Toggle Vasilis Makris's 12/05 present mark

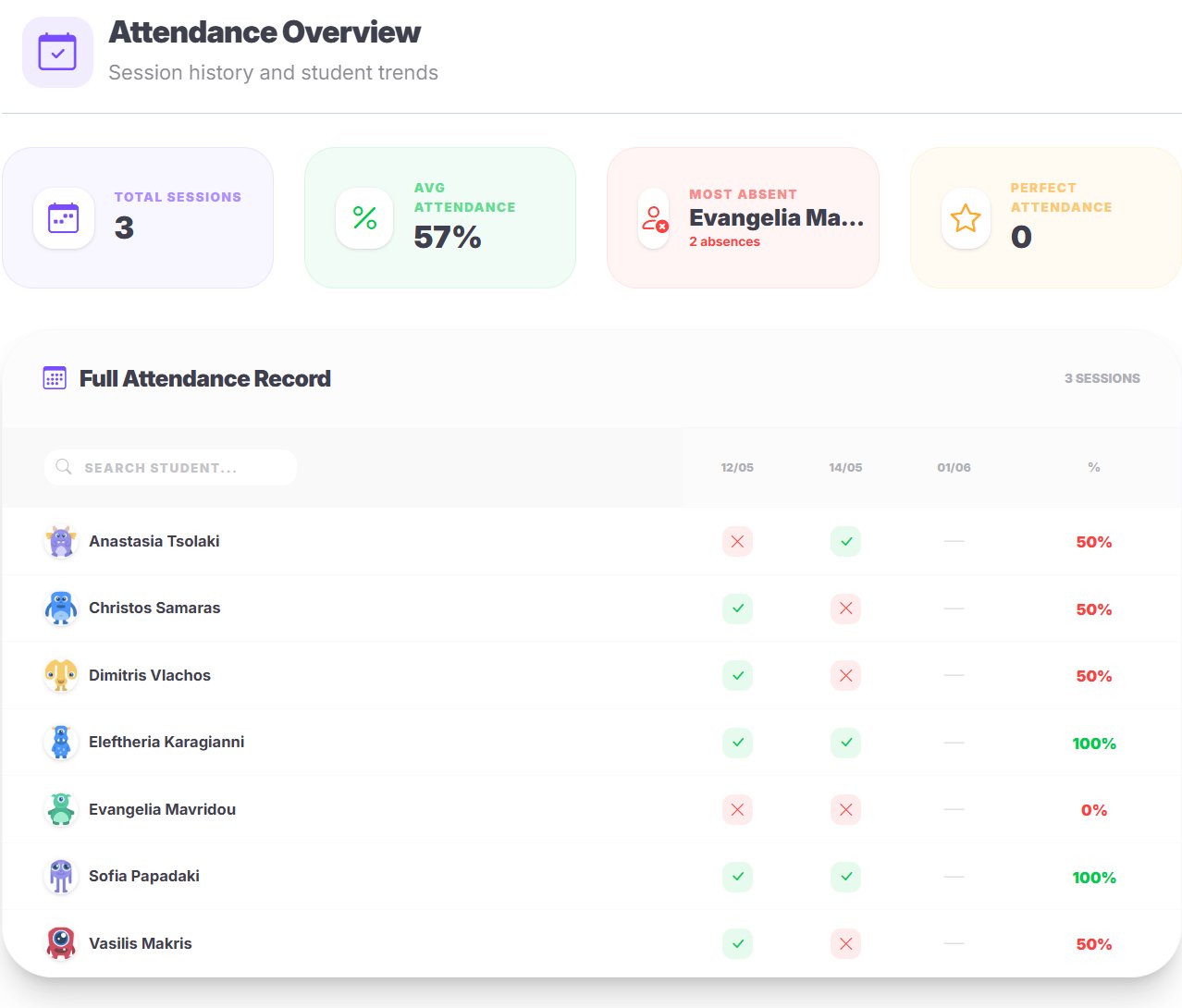click(x=737, y=943)
